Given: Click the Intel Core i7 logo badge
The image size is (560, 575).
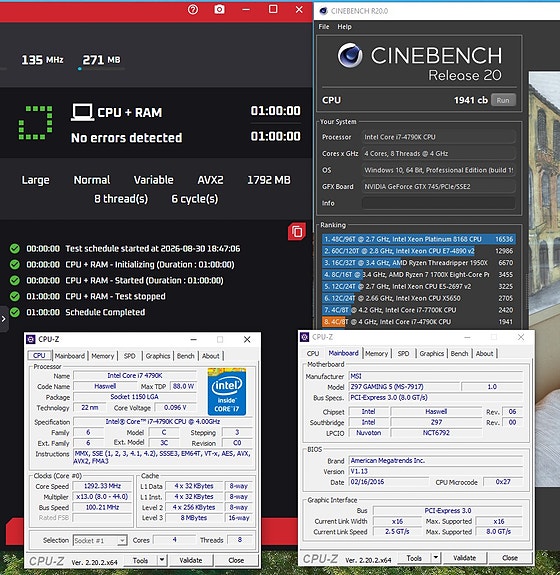Looking at the screenshot, I should (x=227, y=392).
